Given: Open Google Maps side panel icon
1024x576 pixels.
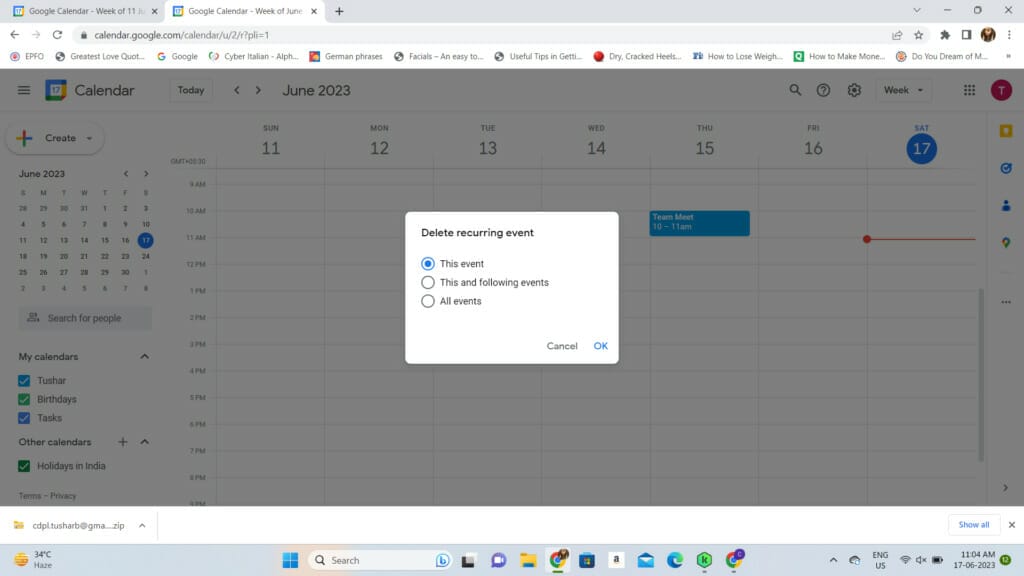Looking at the screenshot, I should point(1006,242).
